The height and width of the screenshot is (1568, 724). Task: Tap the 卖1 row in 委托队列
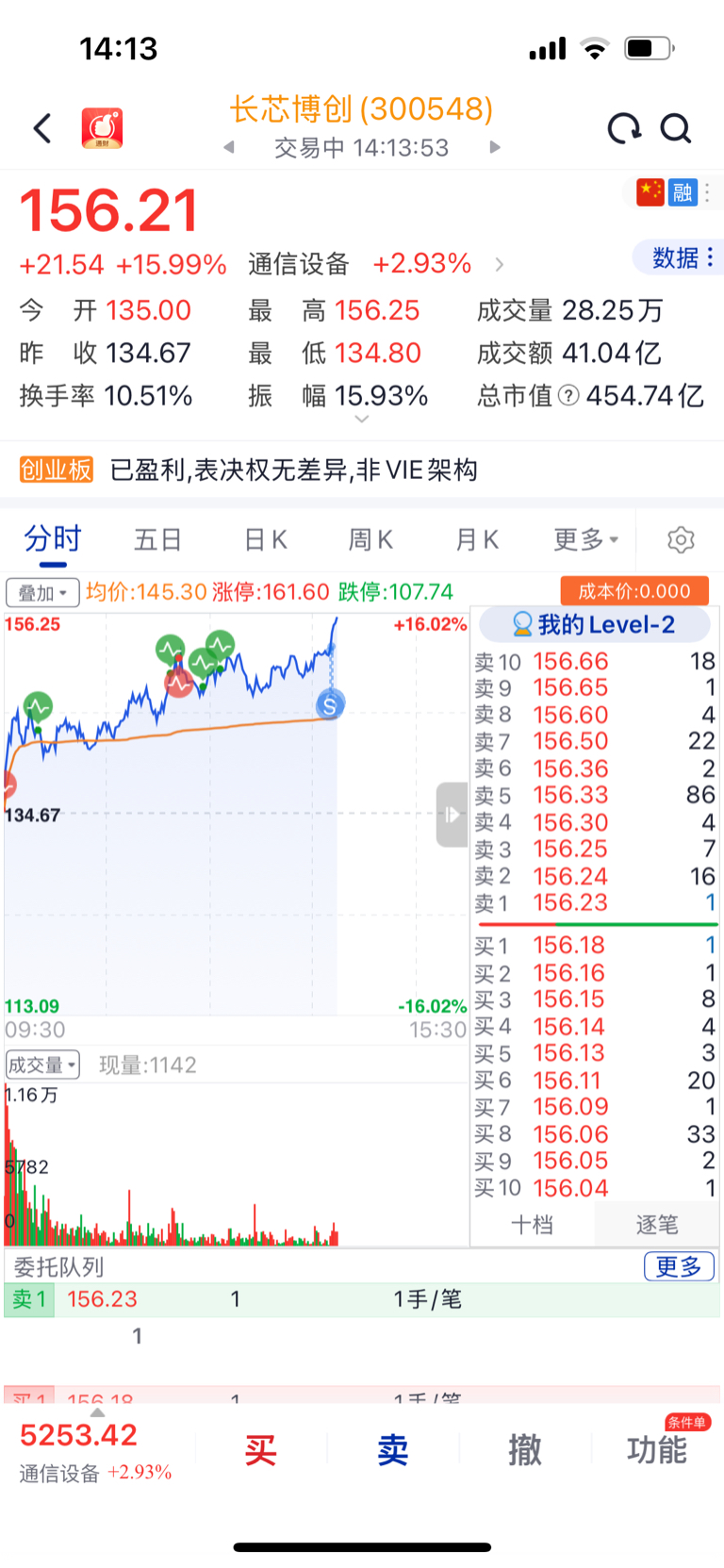point(362,1299)
